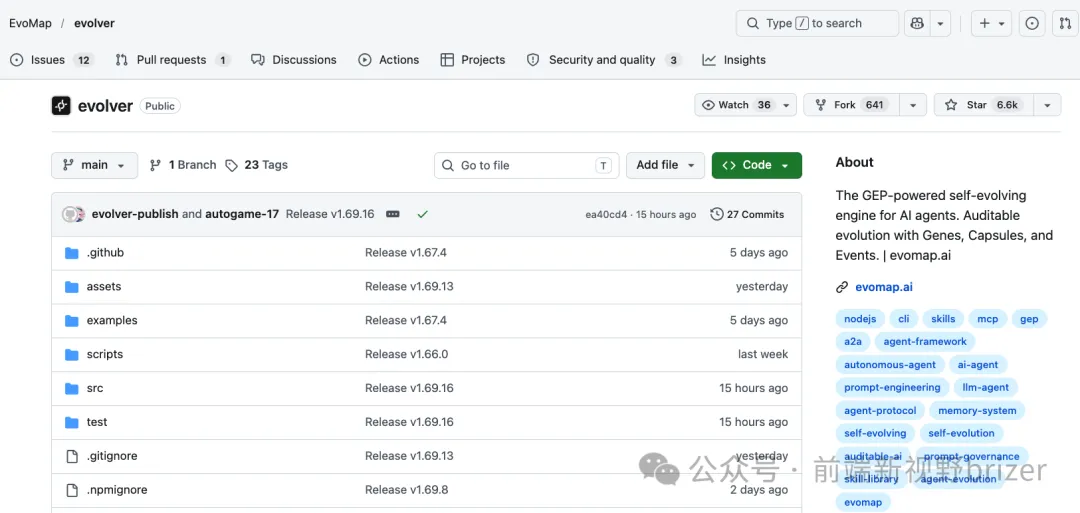The image size is (1080, 513).
Task: Switch to the Discussions tab
Action: point(293,60)
